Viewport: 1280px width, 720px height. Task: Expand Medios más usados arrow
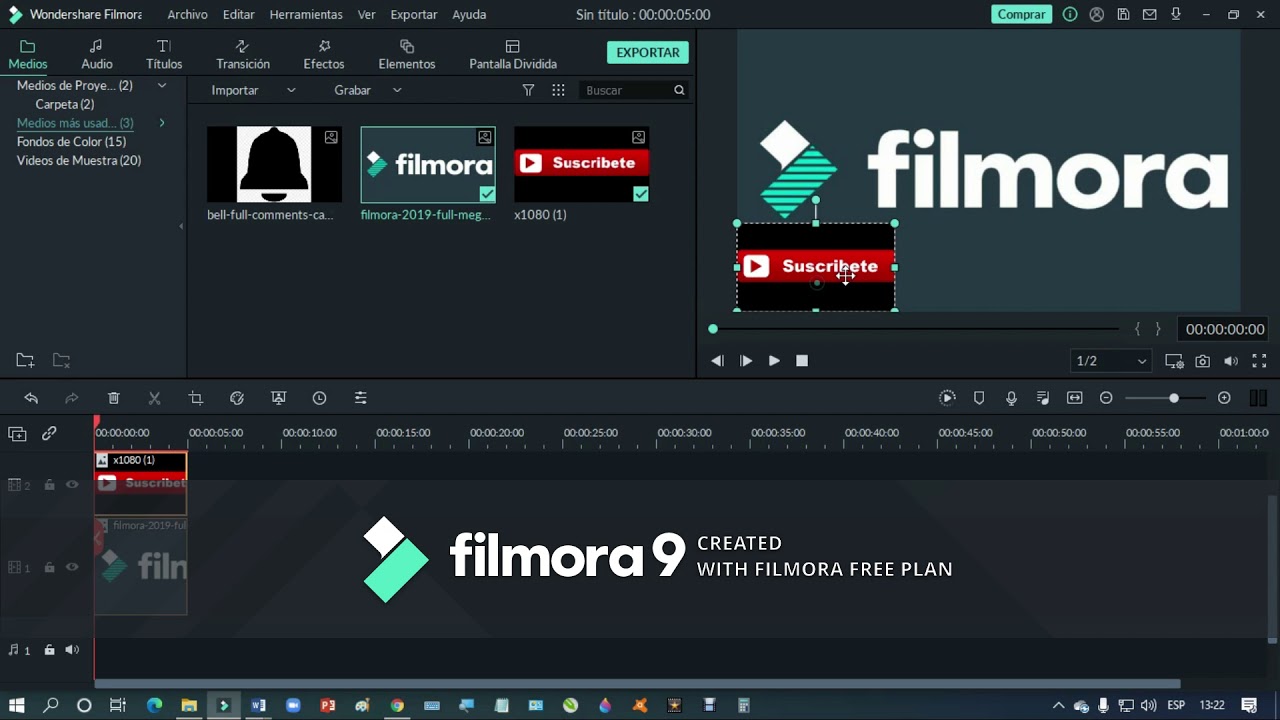(x=161, y=123)
